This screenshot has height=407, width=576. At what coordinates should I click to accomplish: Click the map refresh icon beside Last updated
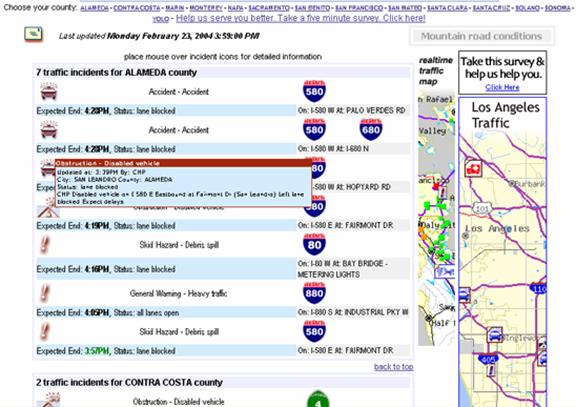33,35
